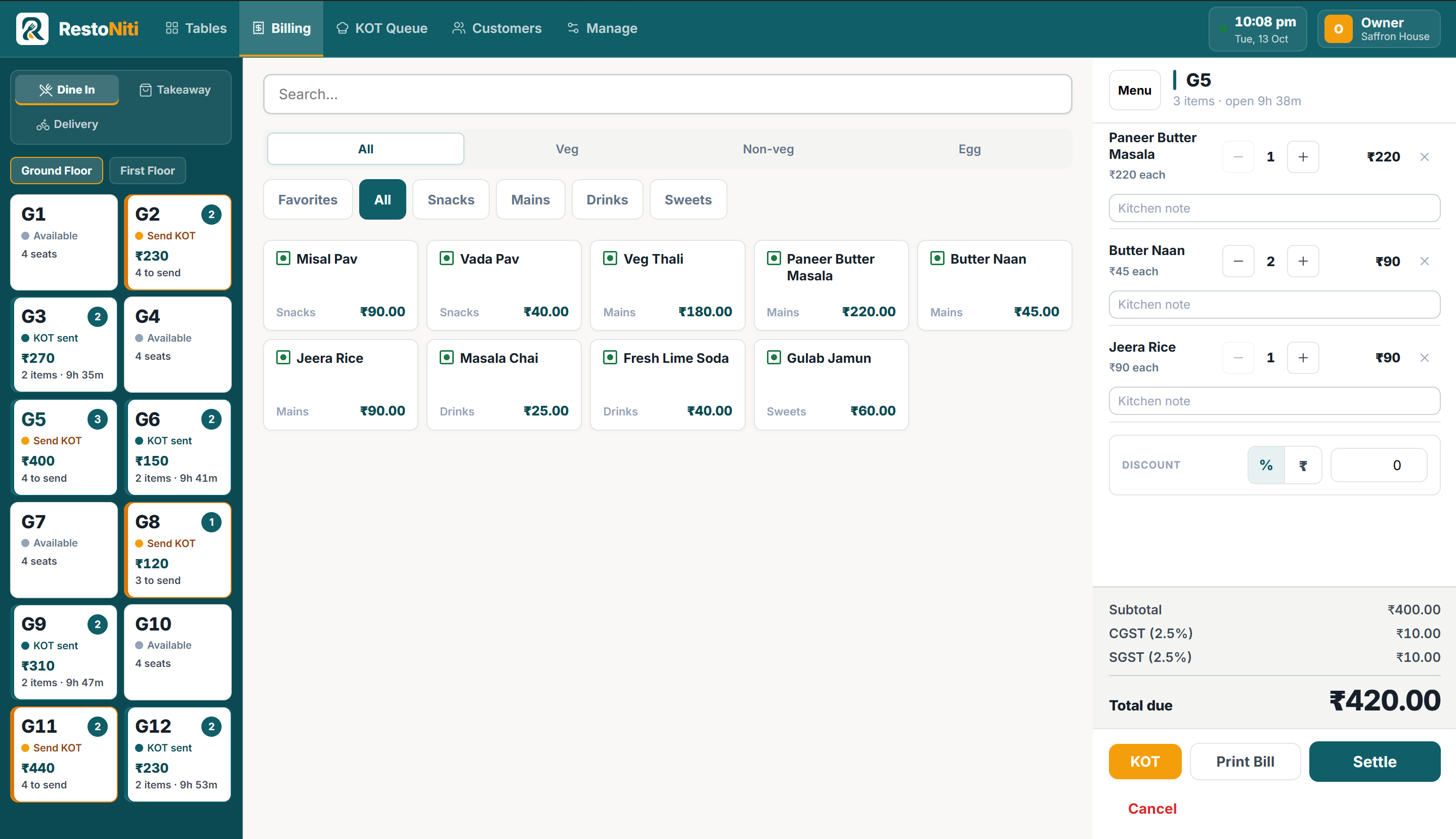1456x839 pixels.
Task: Switch to Takeaway order mode
Action: point(175,90)
